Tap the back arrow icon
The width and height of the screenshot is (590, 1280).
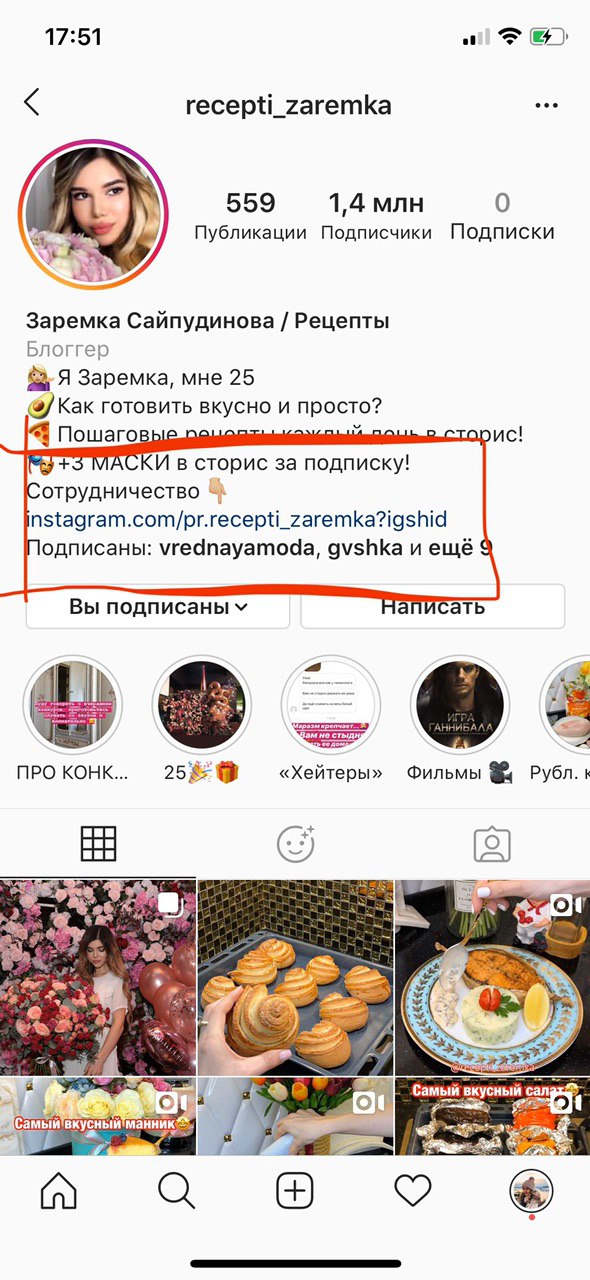32,102
